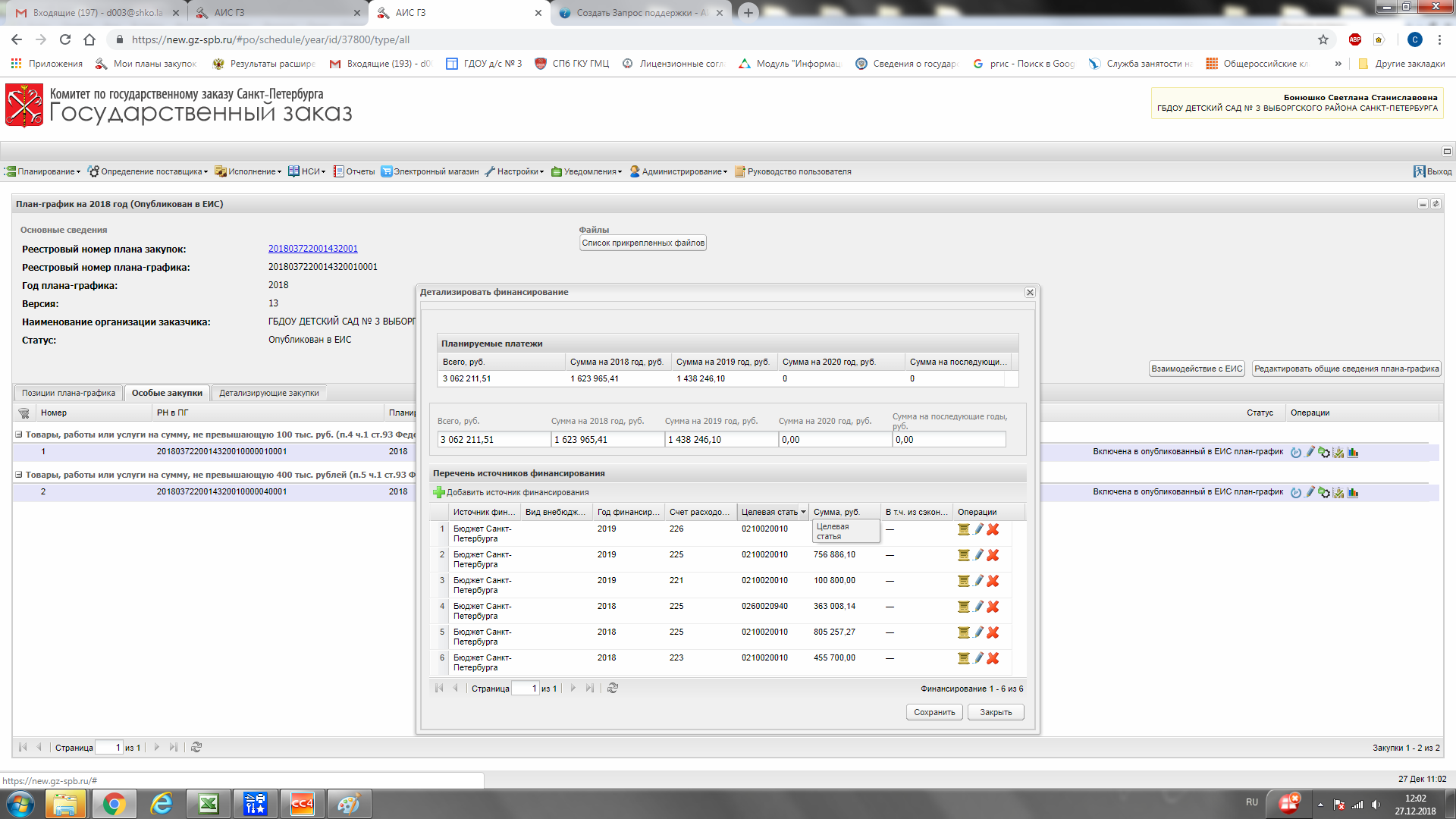Click gear settings icon for purchase row 1

click(x=1324, y=452)
